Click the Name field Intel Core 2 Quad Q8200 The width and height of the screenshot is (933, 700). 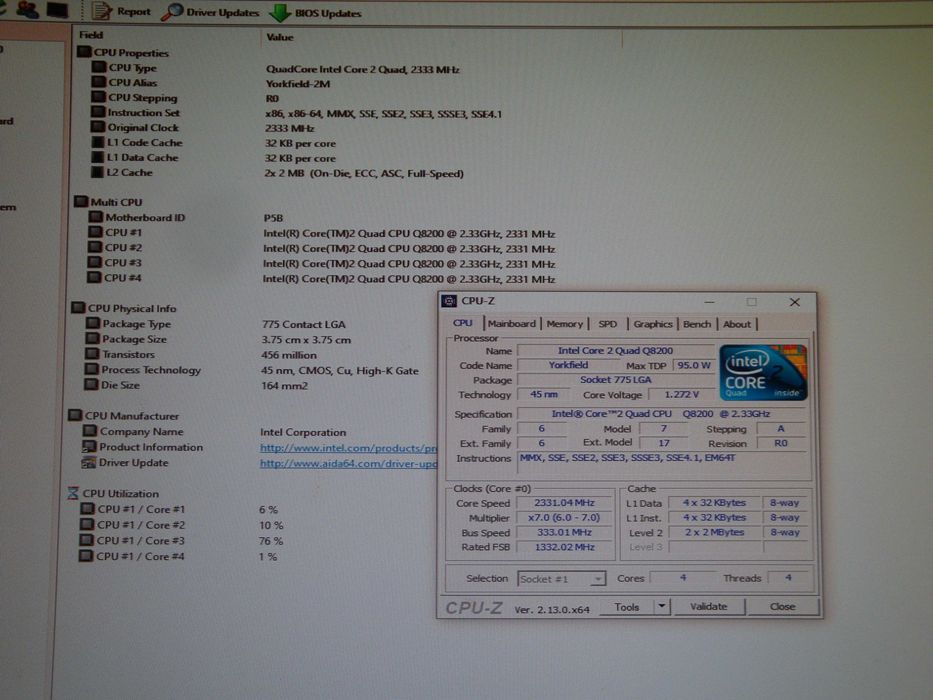[x=616, y=351]
